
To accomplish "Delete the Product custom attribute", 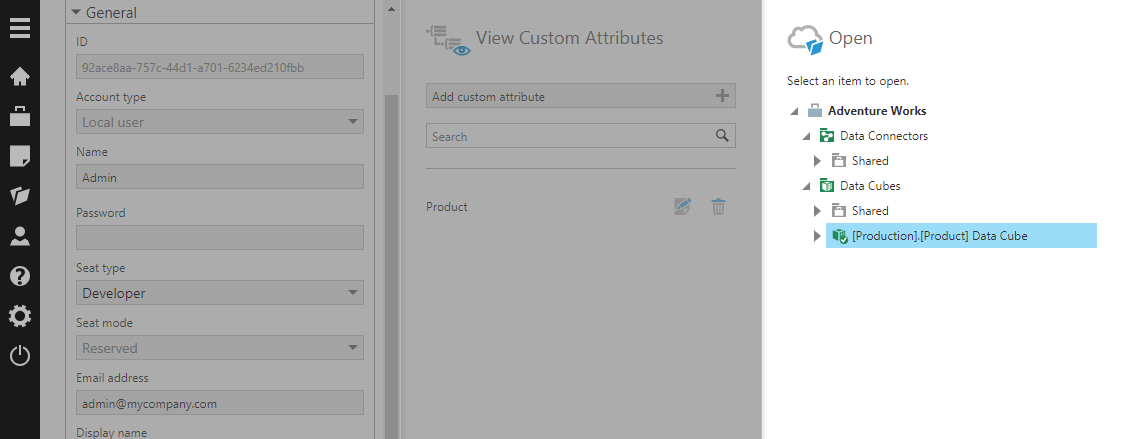I will (x=718, y=207).
